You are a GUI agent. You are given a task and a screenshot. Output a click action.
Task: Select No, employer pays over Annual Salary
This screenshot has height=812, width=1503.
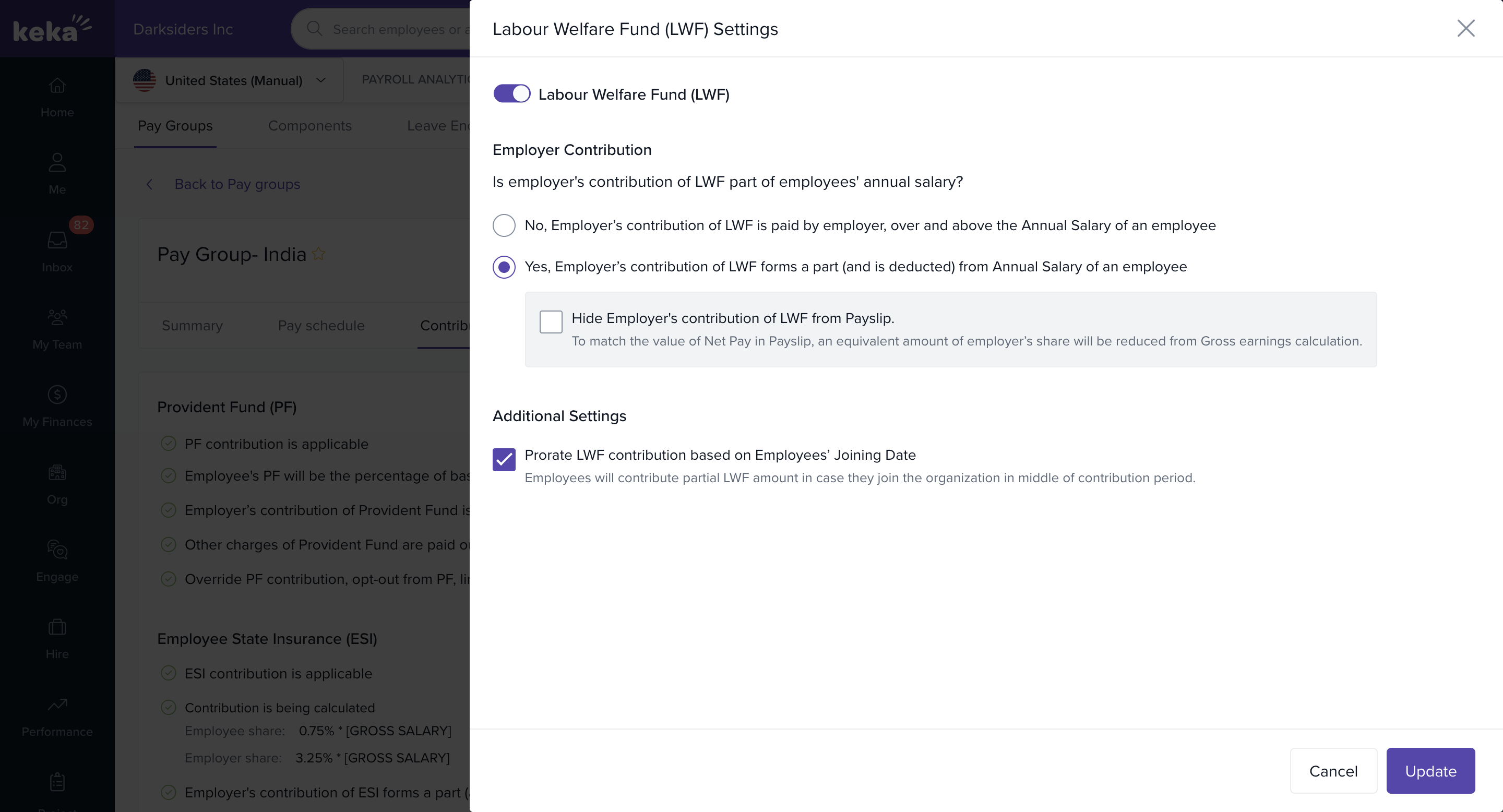504,225
